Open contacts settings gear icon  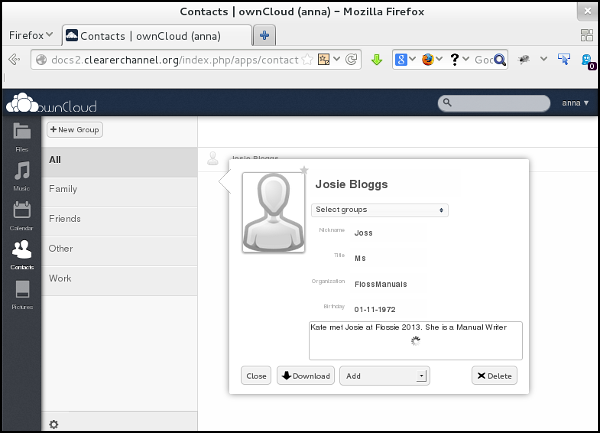54,424
